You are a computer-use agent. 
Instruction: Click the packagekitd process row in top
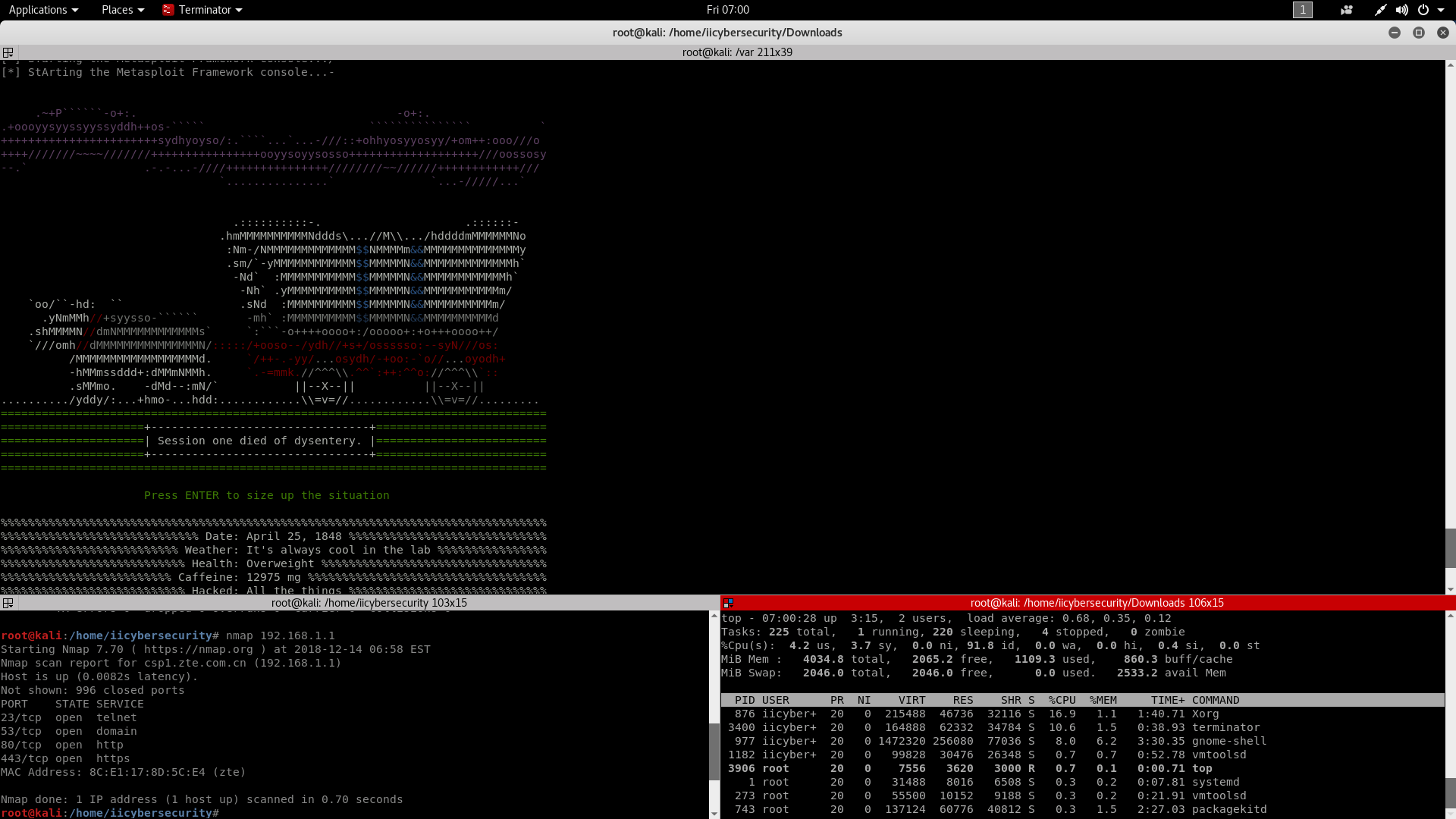(1083, 809)
